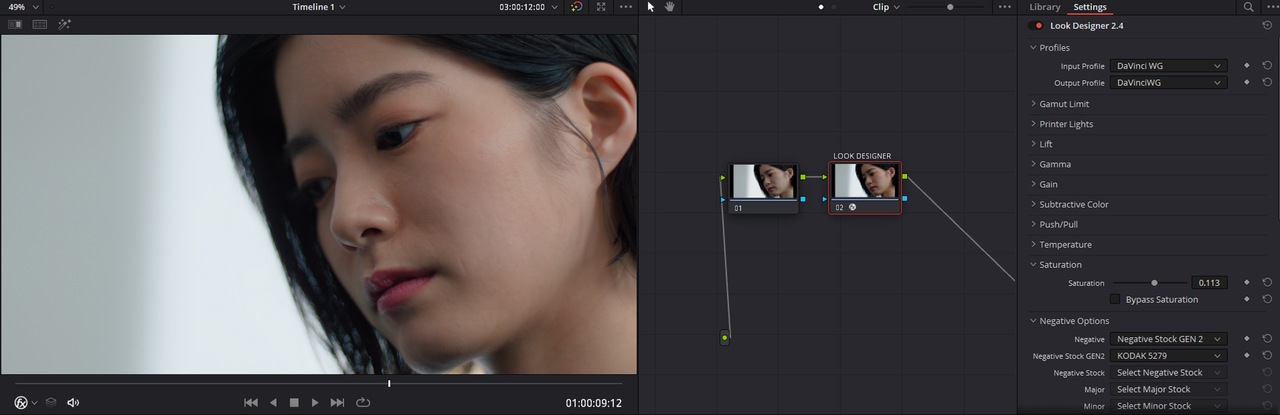Add keyframe for Output Profile
Image resolution: width=1280 pixels, height=415 pixels.
1247,82
